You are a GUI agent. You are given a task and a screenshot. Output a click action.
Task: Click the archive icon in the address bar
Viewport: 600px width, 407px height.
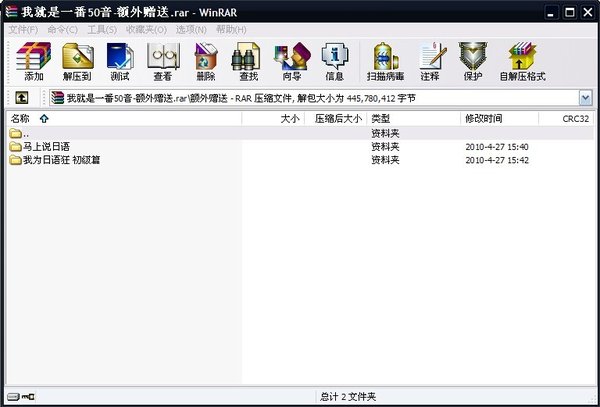click(58, 98)
